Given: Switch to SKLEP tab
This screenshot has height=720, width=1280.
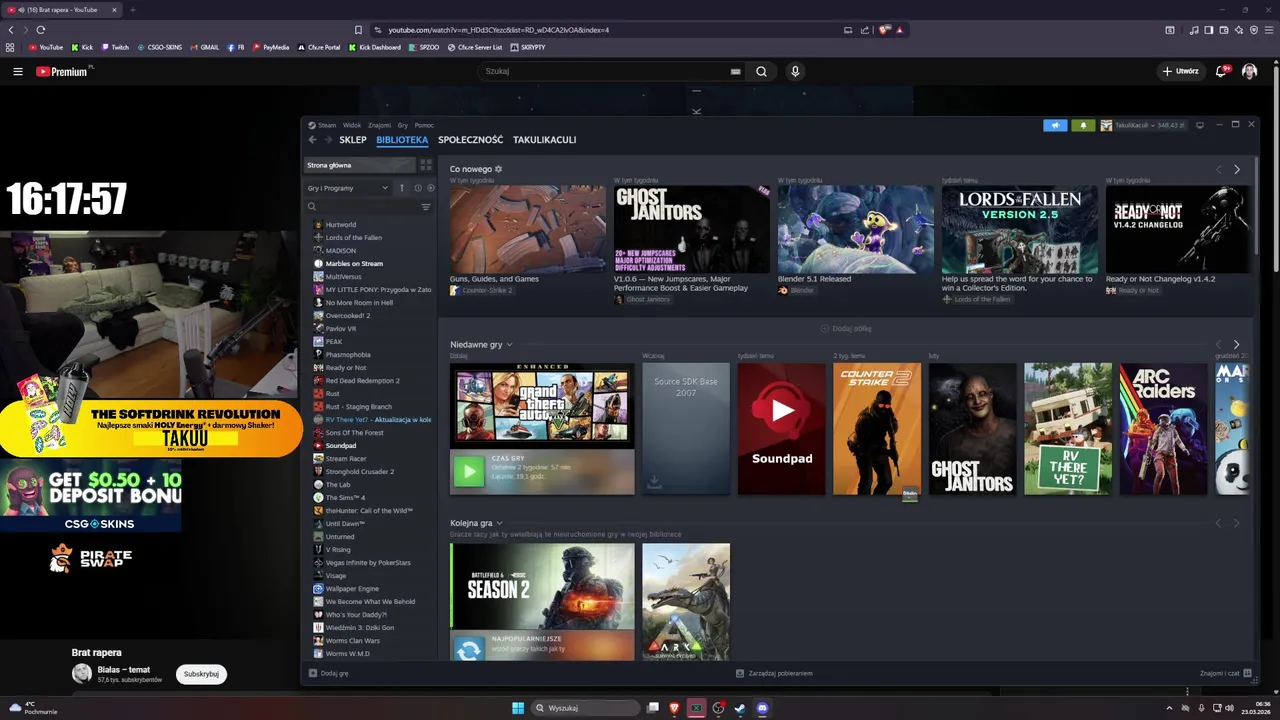Looking at the screenshot, I should (353, 140).
